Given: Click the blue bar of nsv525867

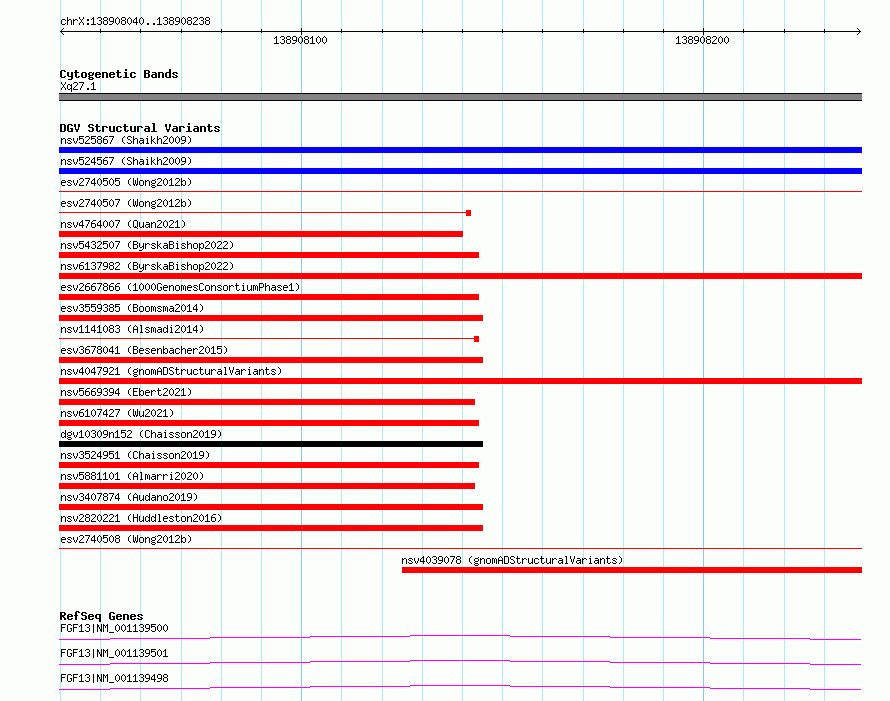Looking at the screenshot, I should coord(460,150).
